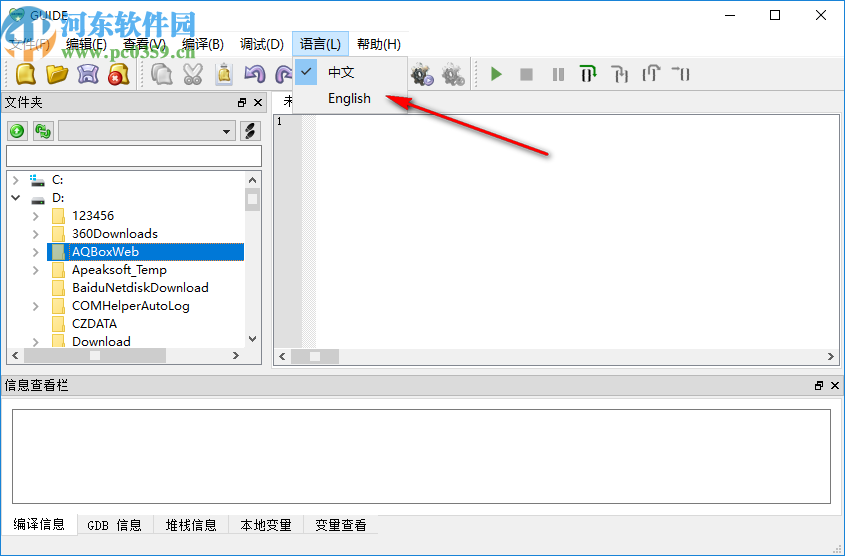Float the 信息查看栏 panel
This screenshot has width=845, height=556.
point(819,385)
